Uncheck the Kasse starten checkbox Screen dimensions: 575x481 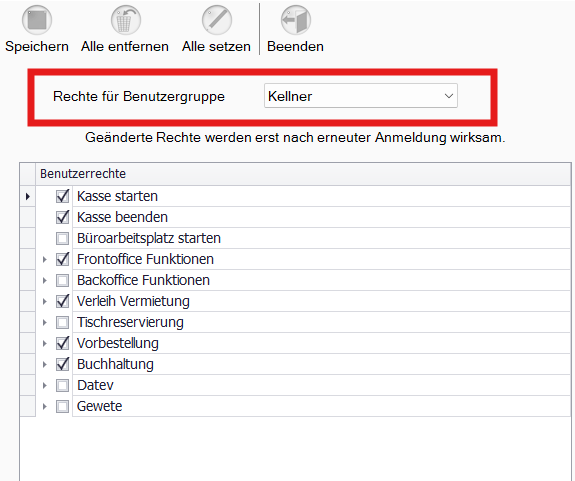click(x=62, y=196)
